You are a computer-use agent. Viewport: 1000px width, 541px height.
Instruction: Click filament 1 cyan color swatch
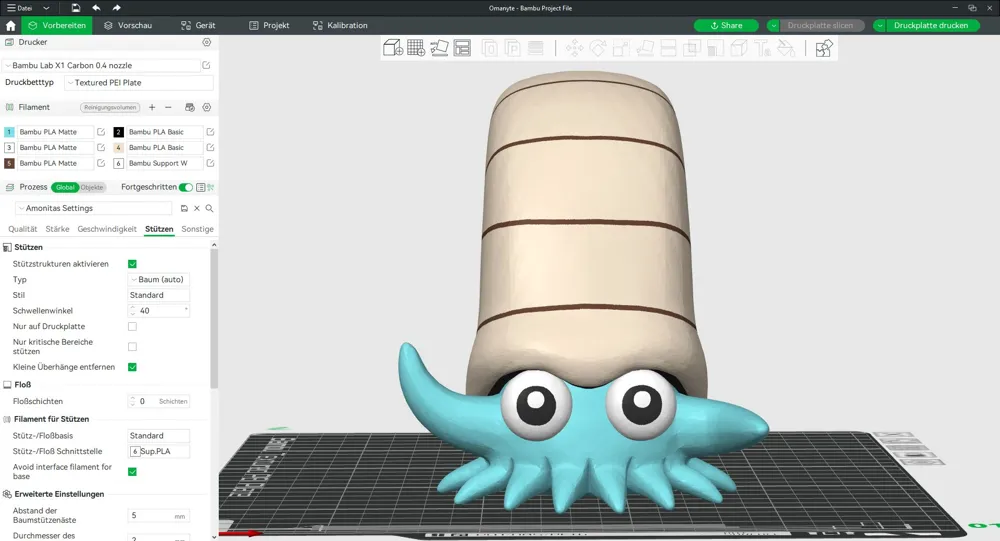click(9, 132)
